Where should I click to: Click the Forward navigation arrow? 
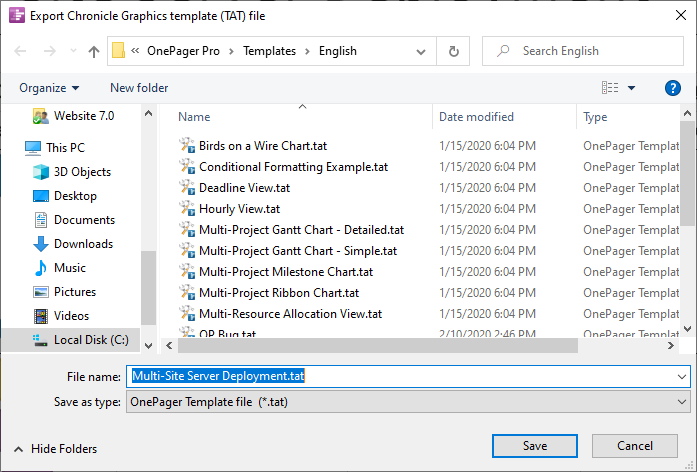pos(49,51)
